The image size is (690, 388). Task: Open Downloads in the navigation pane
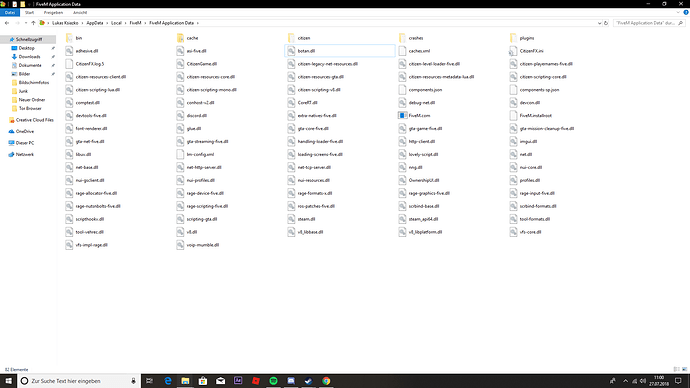29,57
